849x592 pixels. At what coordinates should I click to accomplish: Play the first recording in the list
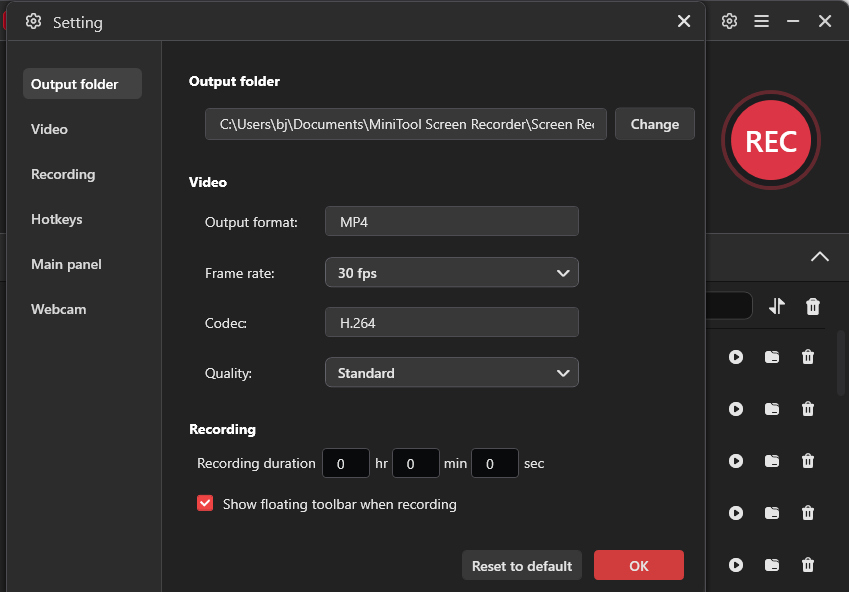(x=736, y=357)
